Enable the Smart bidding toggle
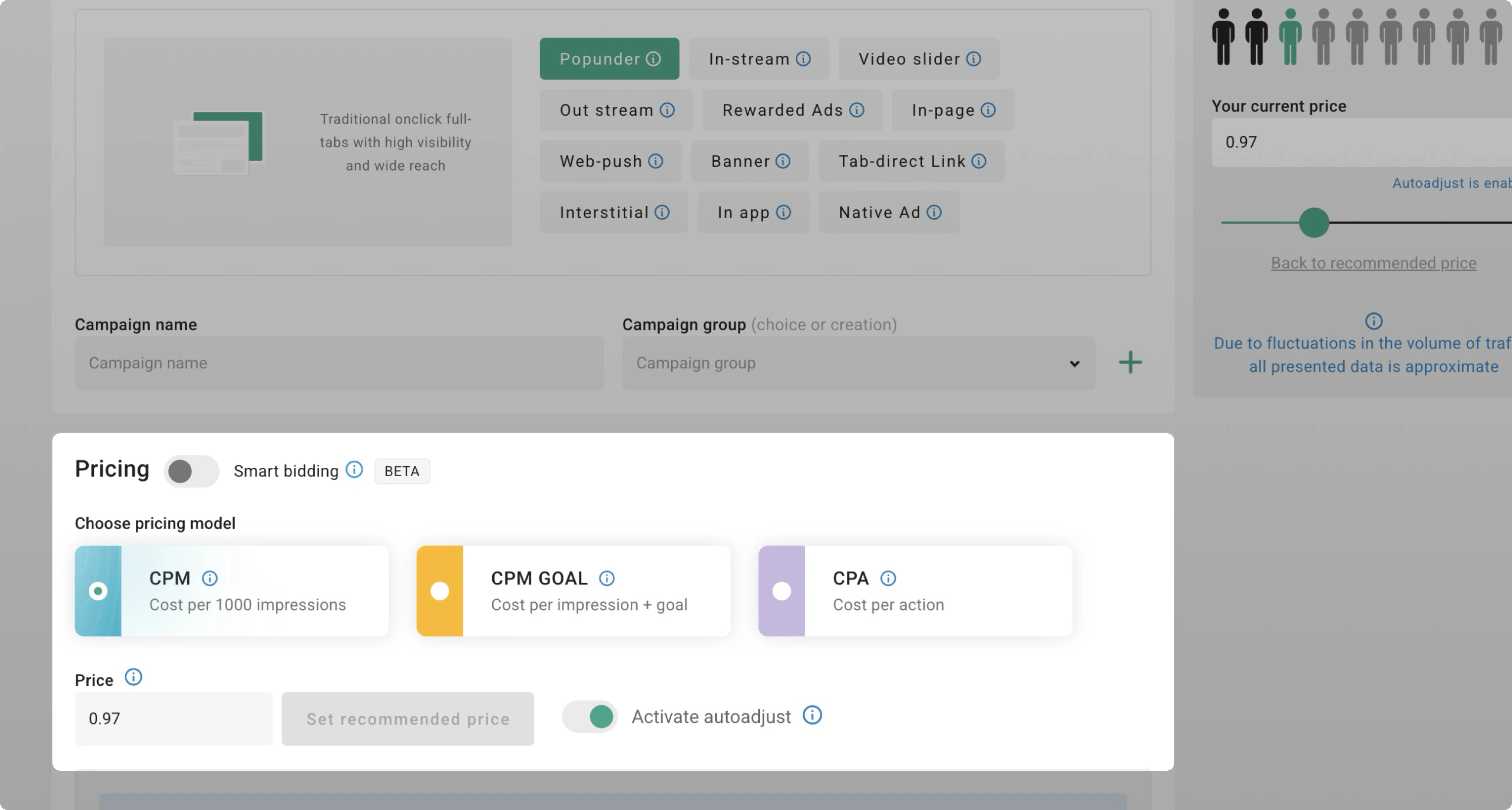The width and height of the screenshot is (1512, 810). (x=191, y=471)
